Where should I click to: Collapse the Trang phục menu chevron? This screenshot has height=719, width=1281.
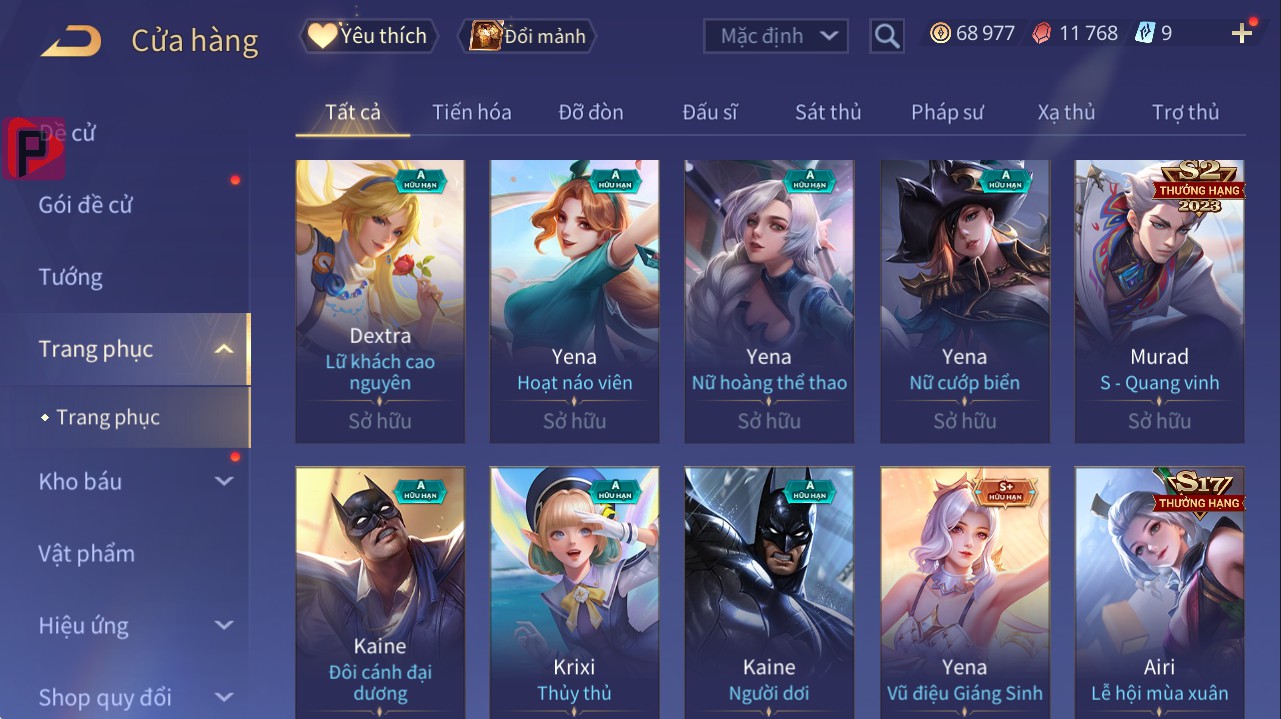point(225,349)
